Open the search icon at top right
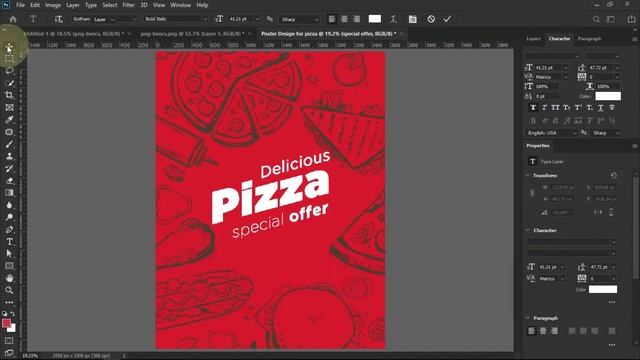 click(596, 19)
